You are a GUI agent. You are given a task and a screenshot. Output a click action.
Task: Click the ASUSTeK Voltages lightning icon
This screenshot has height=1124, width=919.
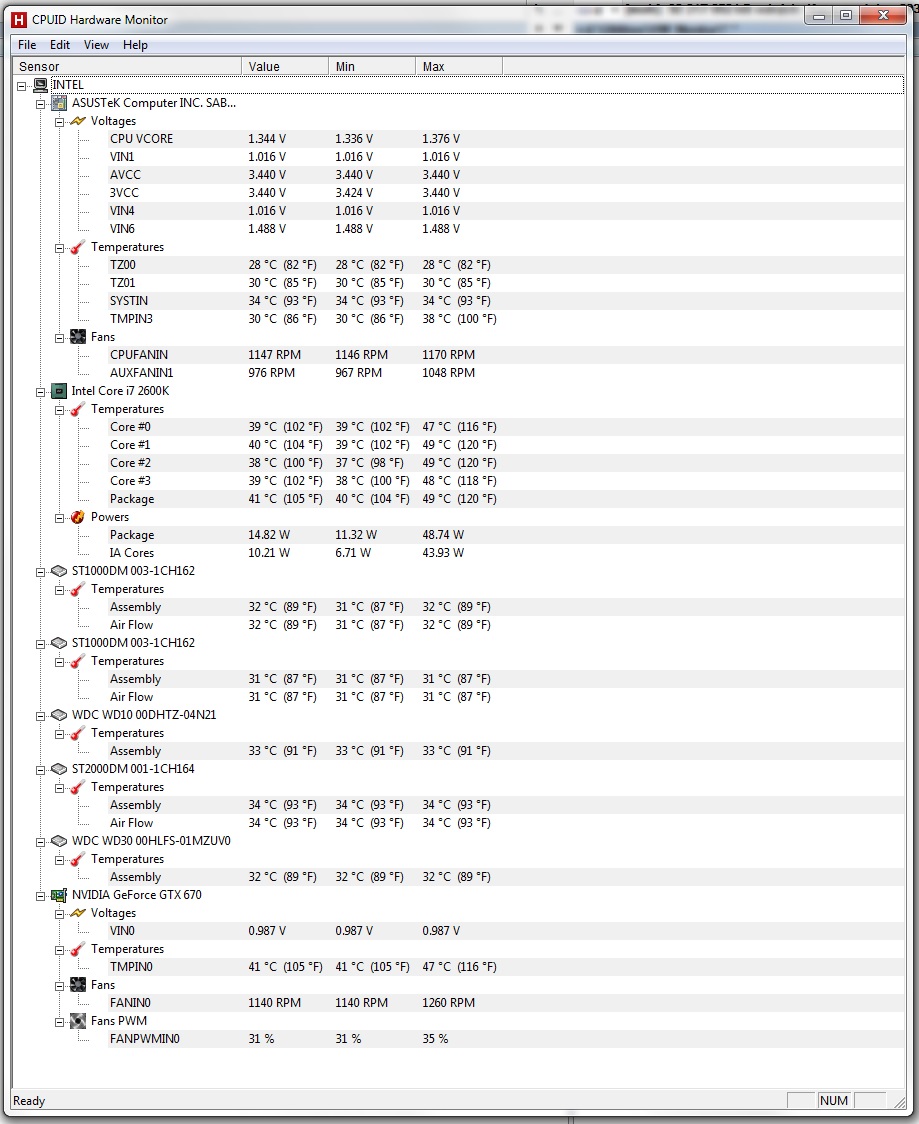click(x=77, y=120)
